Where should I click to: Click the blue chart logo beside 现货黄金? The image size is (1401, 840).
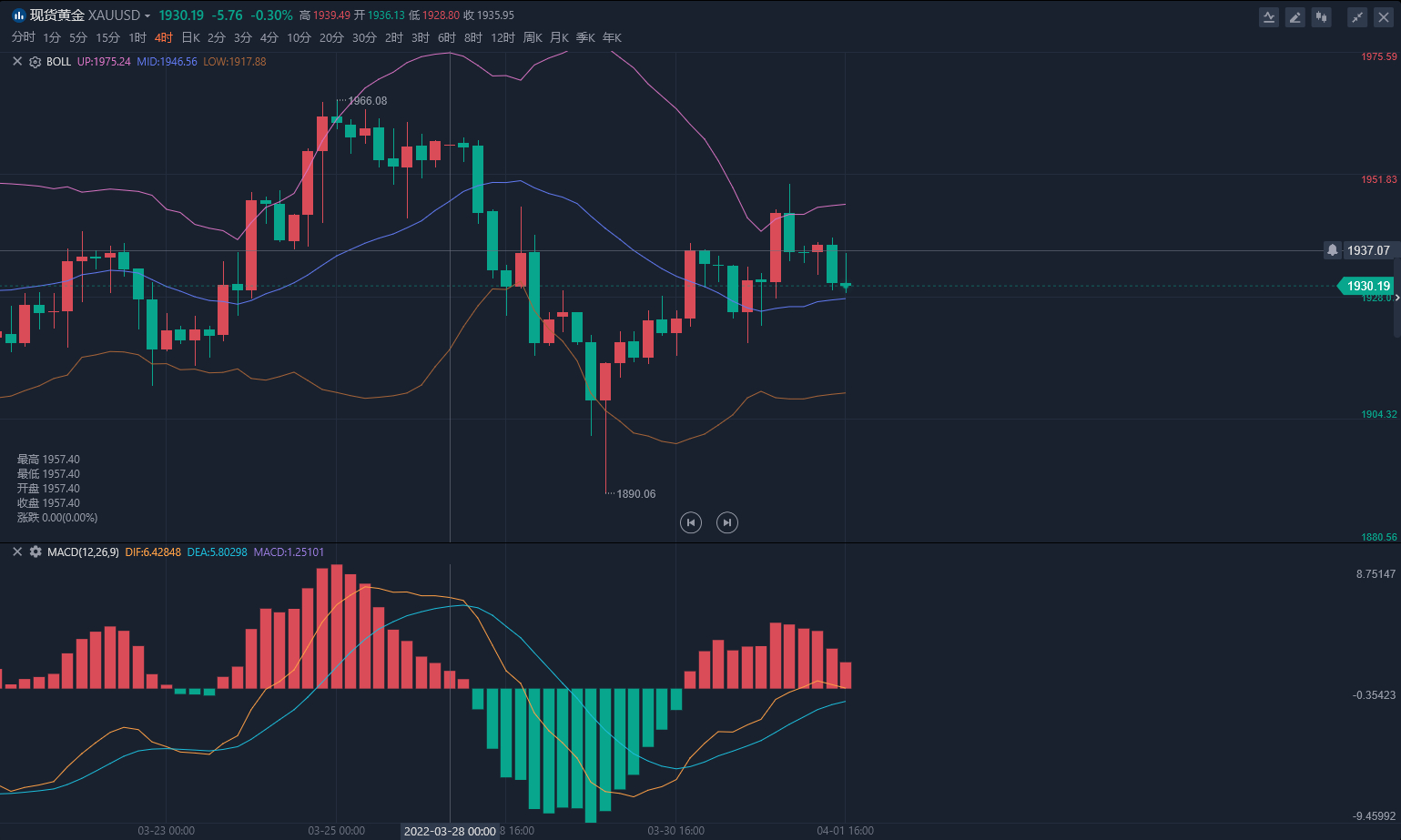(x=18, y=15)
